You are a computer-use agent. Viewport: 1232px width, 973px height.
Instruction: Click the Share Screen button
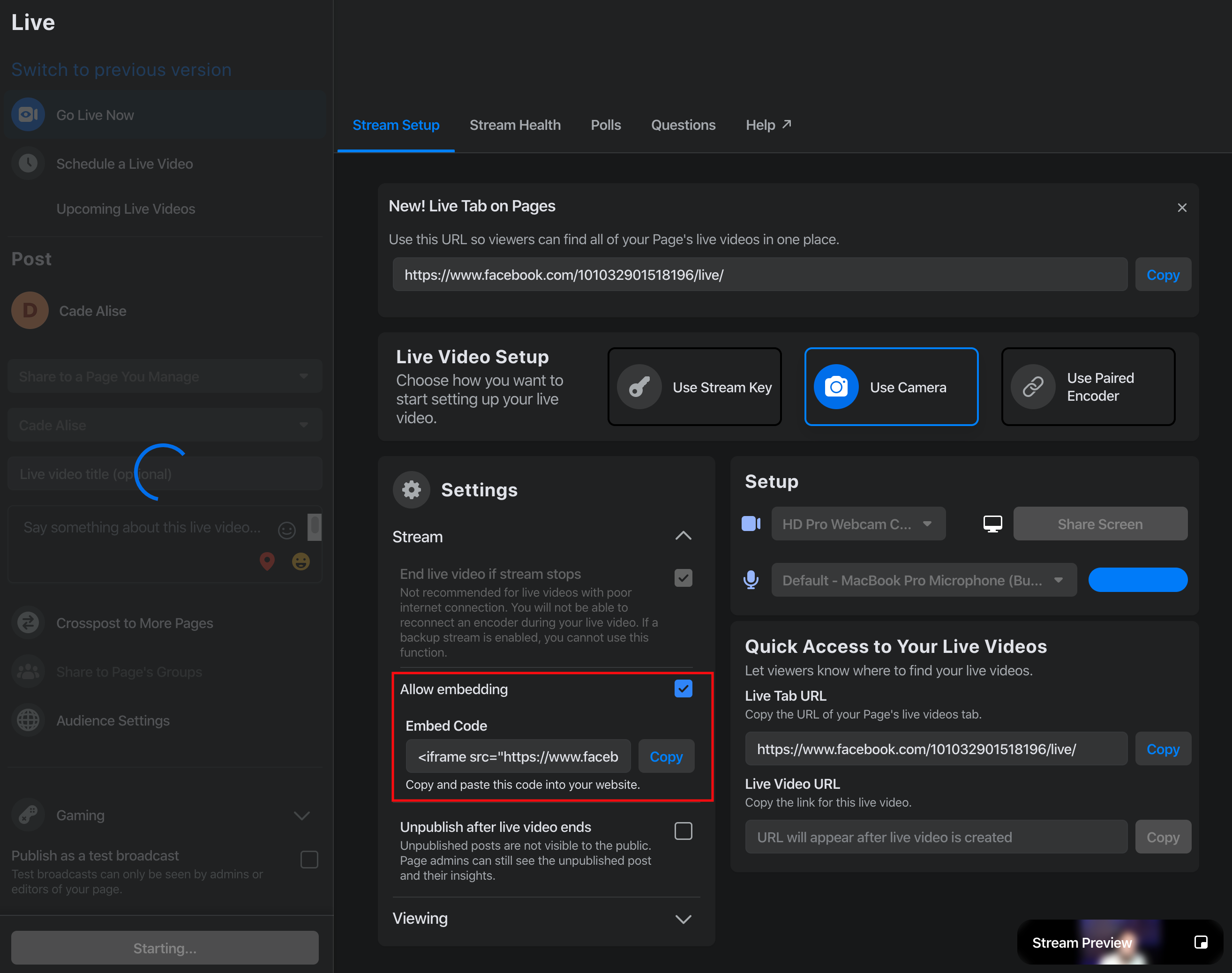click(1100, 524)
